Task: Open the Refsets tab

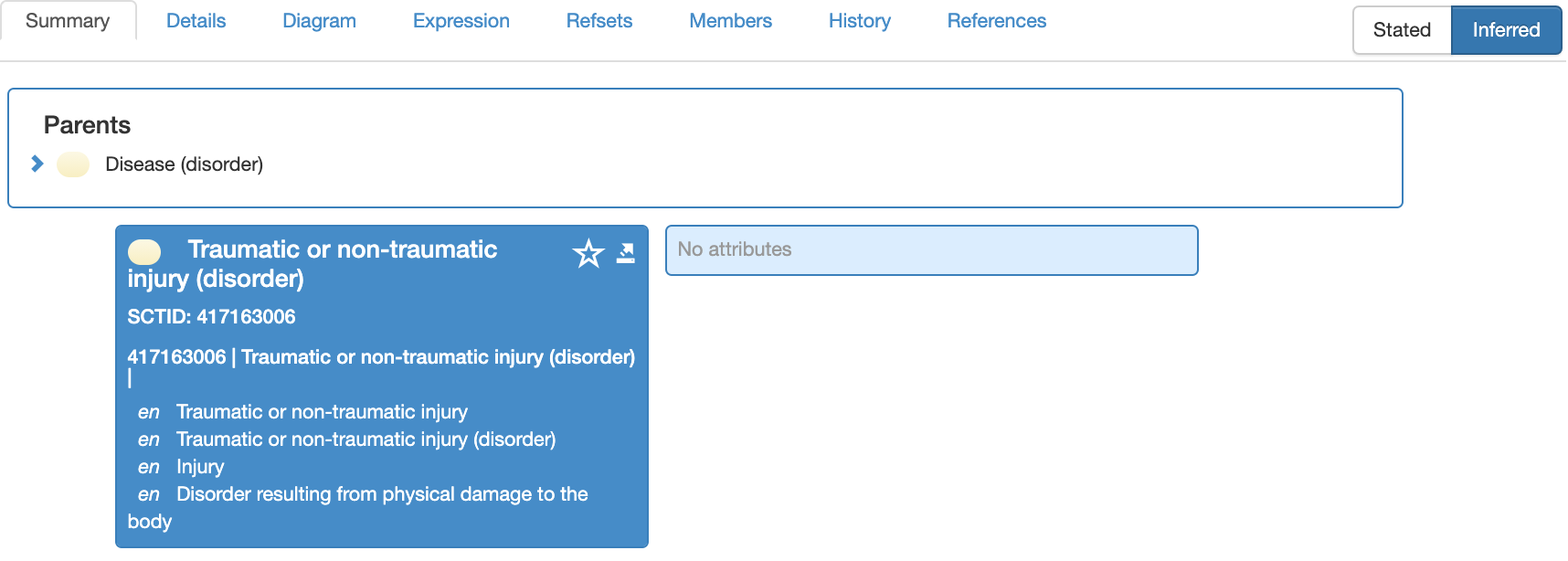Action: [599, 21]
